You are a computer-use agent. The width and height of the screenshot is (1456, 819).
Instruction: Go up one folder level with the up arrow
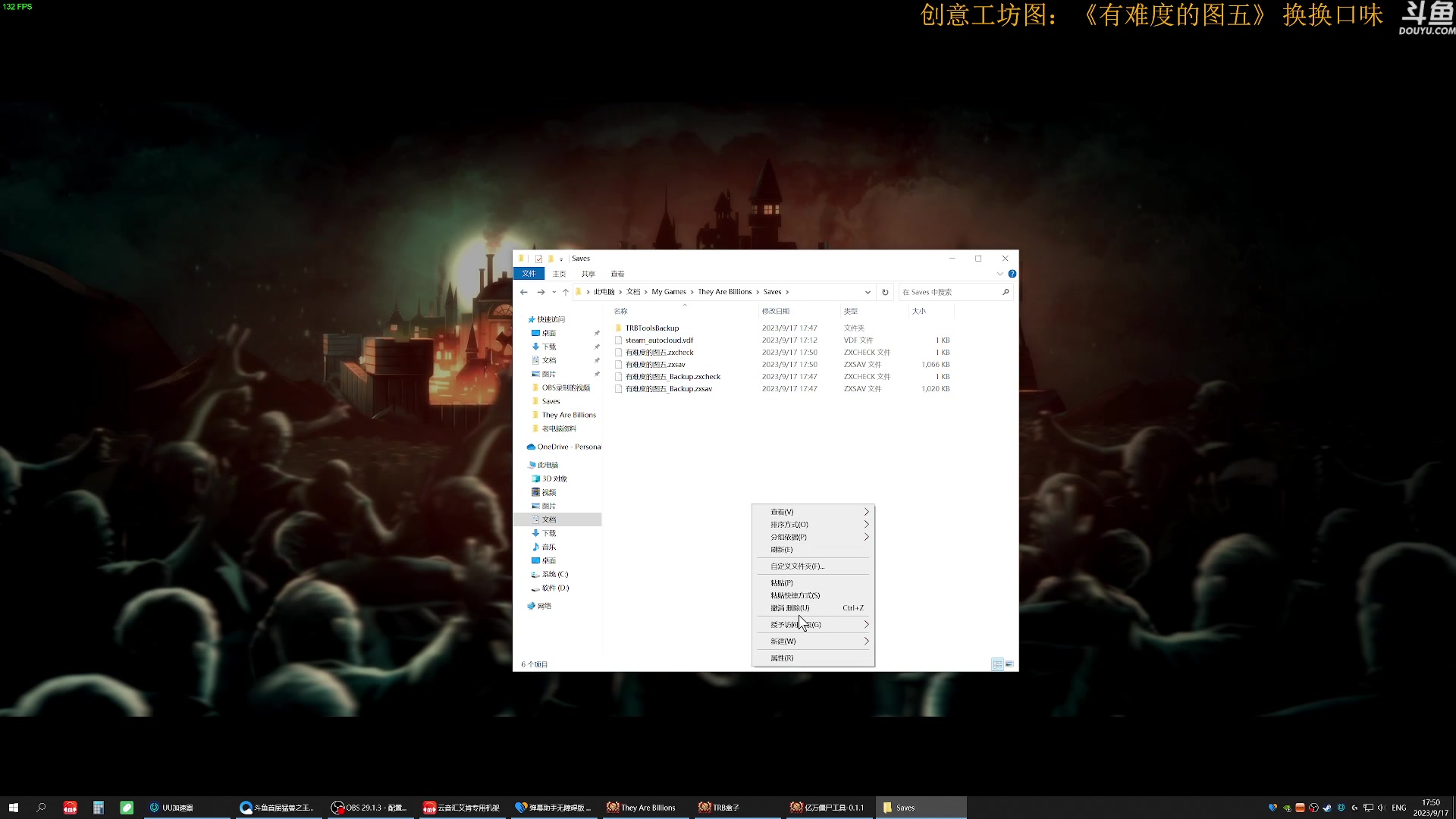tap(565, 292)
